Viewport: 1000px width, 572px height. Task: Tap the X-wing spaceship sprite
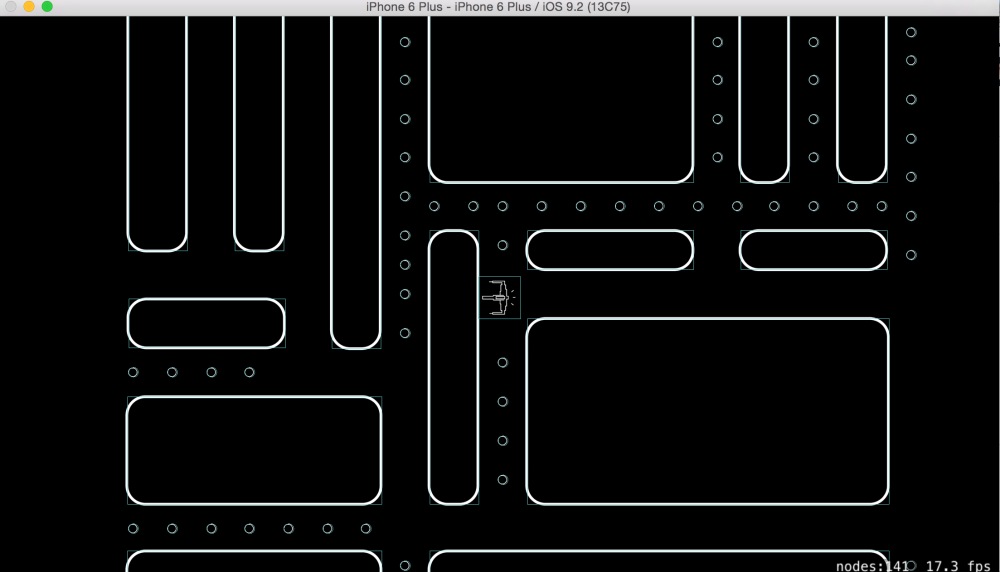pyautogui.click(x=499, y=298)
